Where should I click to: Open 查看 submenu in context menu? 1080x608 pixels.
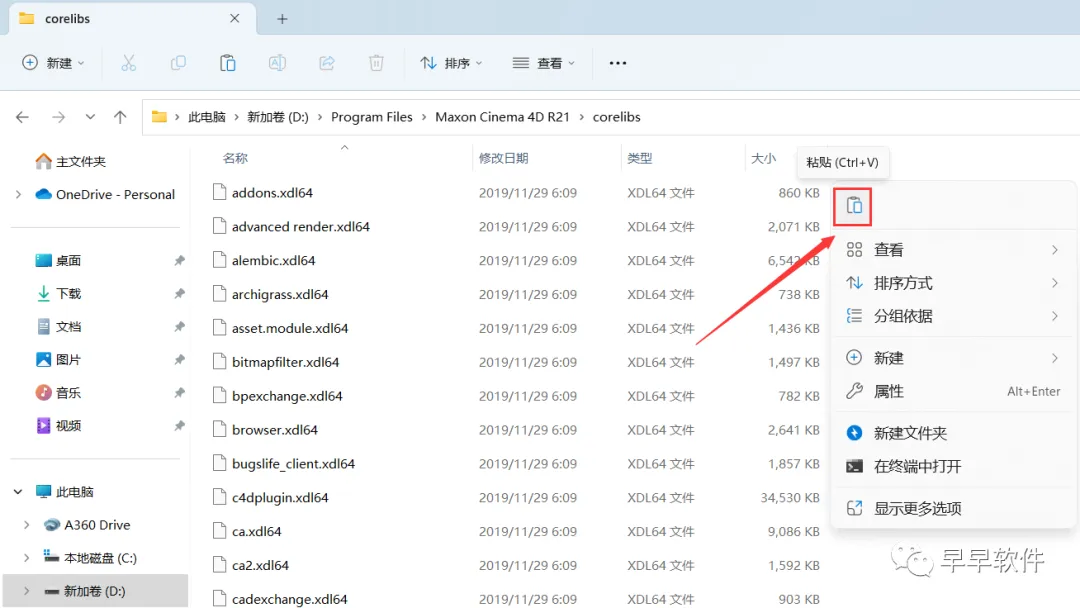[953, 250]
